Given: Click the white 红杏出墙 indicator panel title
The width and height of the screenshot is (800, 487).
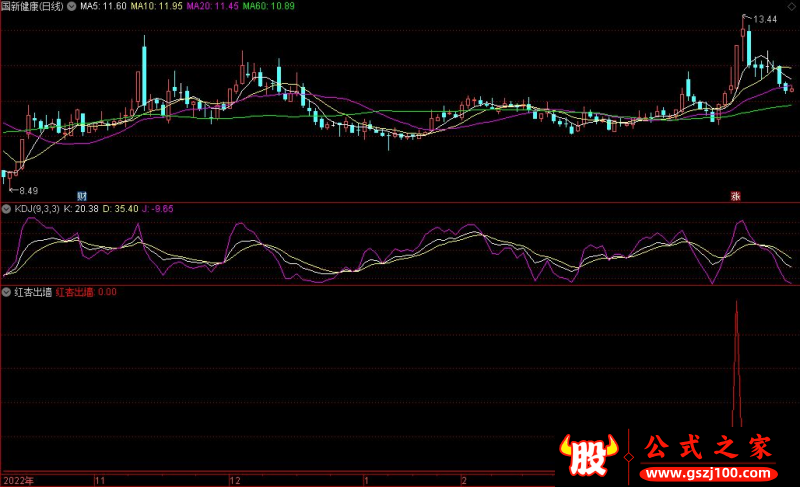Looking at the screenshot, I should tap(33, 293).
